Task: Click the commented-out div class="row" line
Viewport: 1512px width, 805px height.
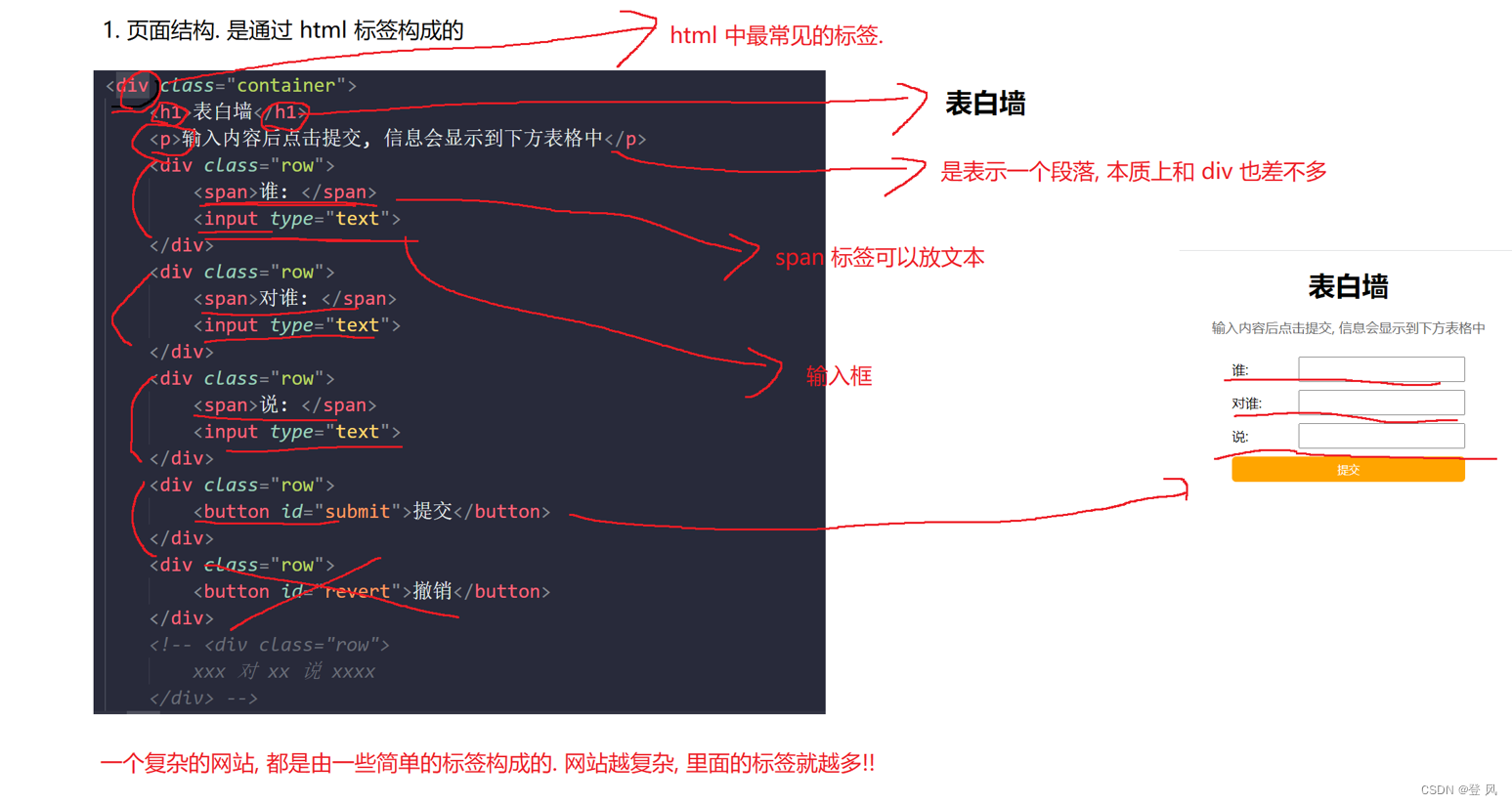Action: point(270,645)
